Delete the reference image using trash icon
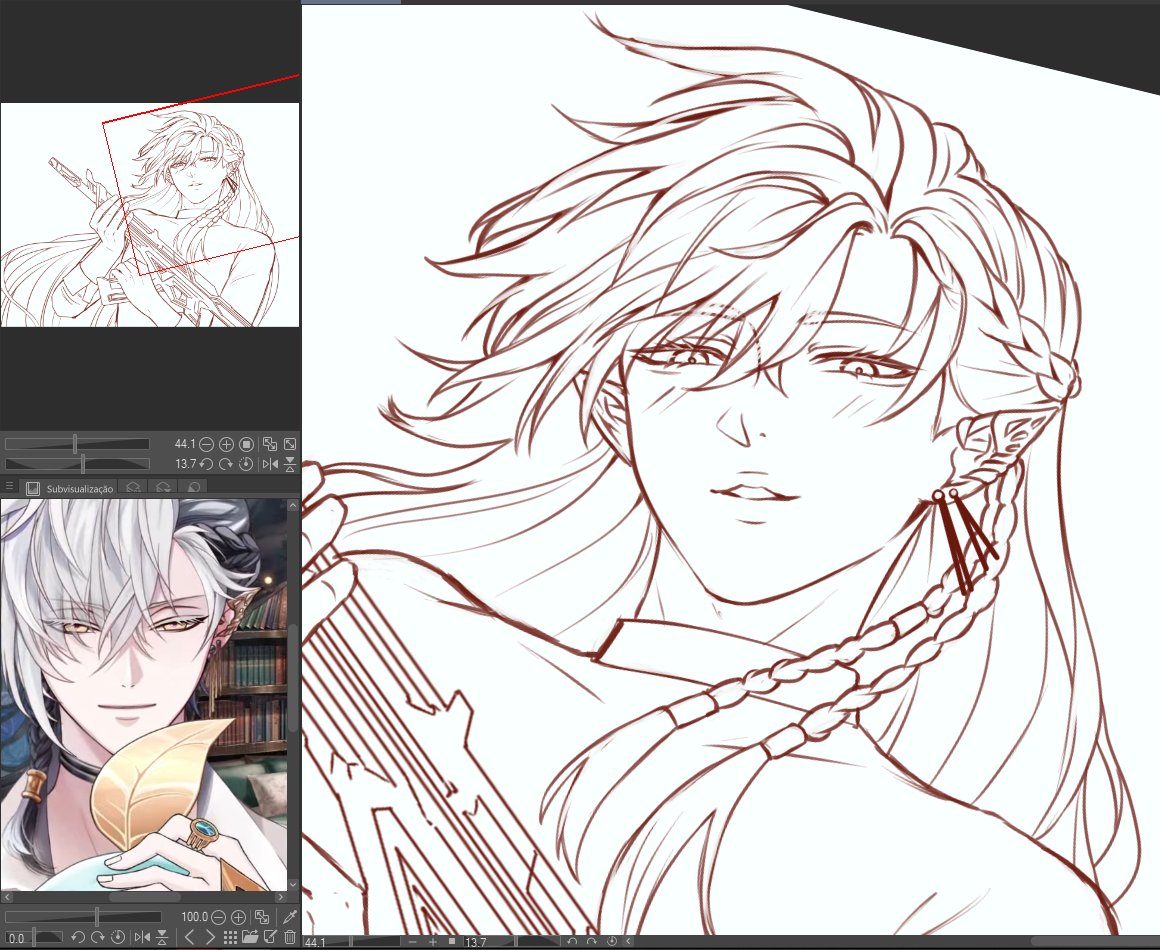Screen dimensions: 1160x950 tap(290, 937)
